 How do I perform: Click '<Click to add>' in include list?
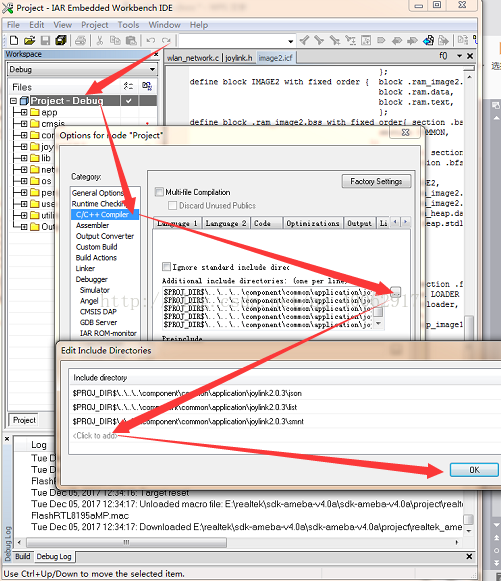(x=95, y=436)
